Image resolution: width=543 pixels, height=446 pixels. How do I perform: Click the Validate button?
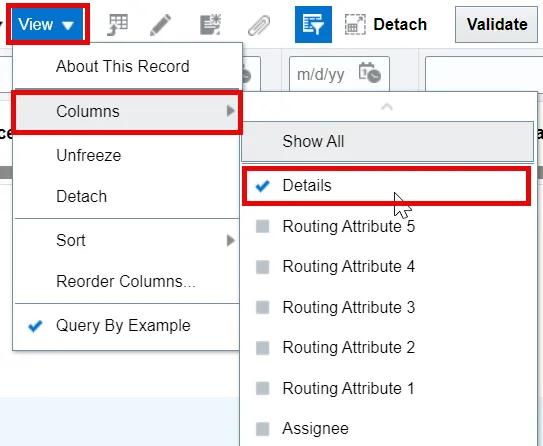pos(496,25)
